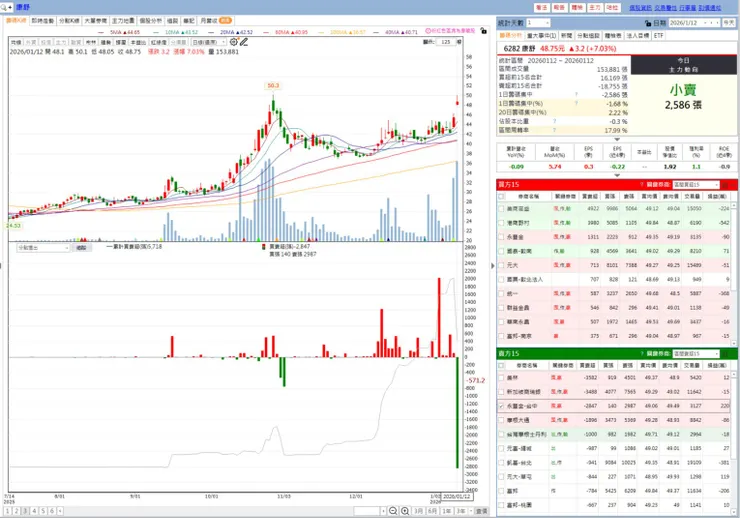
Task: Toggle the lock icon beside 日期
Action: click(648, 23)
